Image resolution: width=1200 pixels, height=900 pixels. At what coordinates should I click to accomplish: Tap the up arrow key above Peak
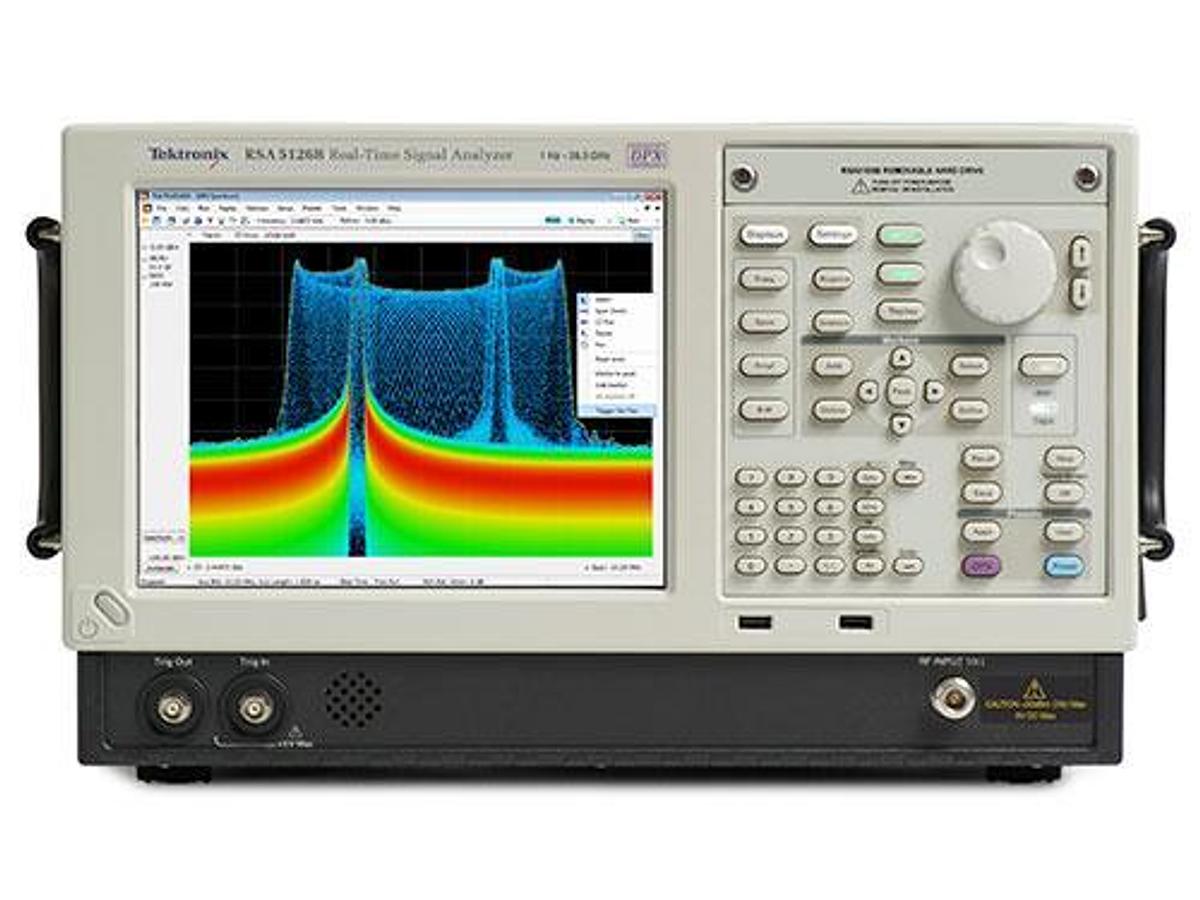click(x=901, y=357)
